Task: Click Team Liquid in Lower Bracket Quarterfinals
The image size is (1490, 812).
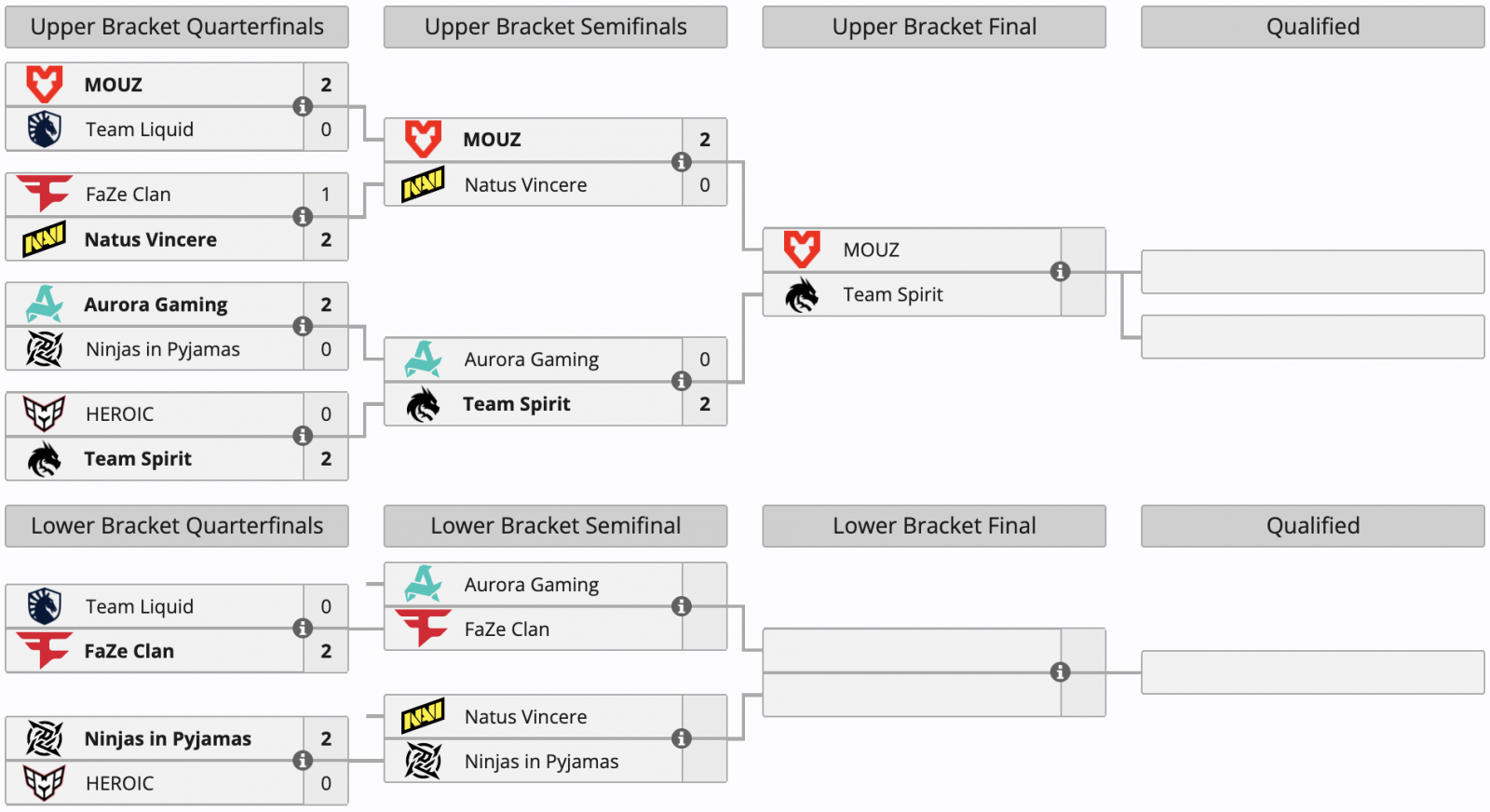Action: [140, 606]
